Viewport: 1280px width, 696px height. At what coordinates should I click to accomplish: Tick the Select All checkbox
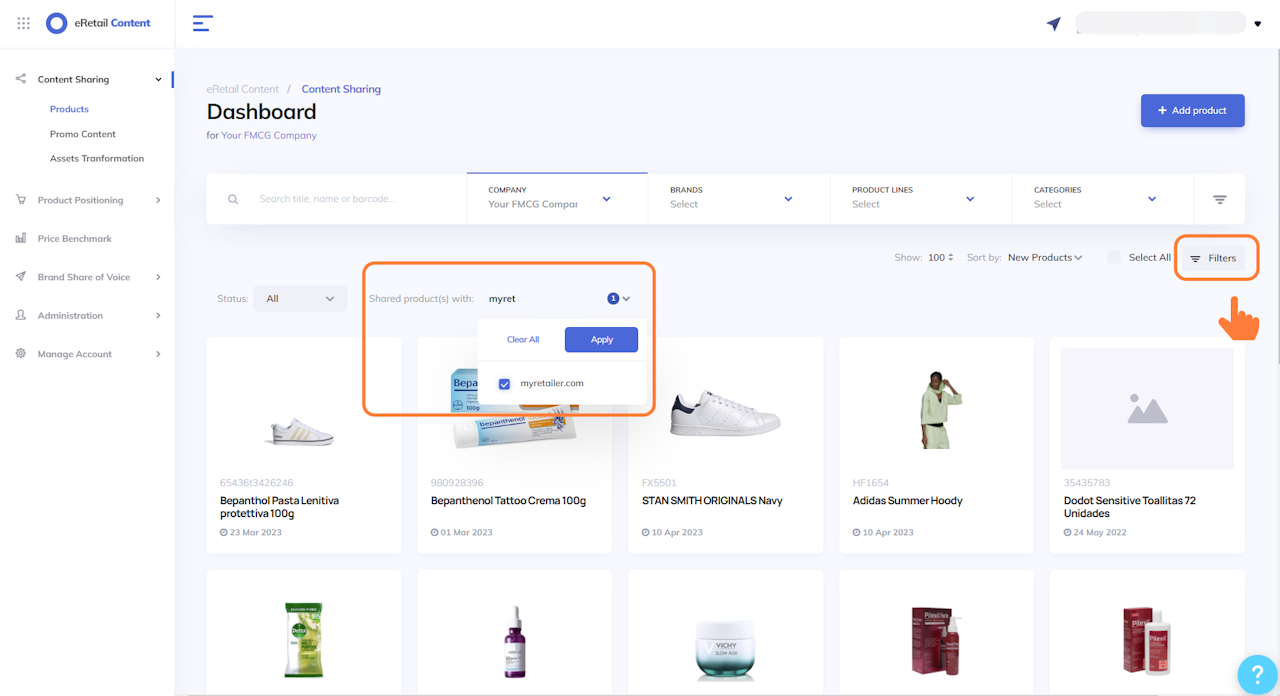(x=1114, y=257)
